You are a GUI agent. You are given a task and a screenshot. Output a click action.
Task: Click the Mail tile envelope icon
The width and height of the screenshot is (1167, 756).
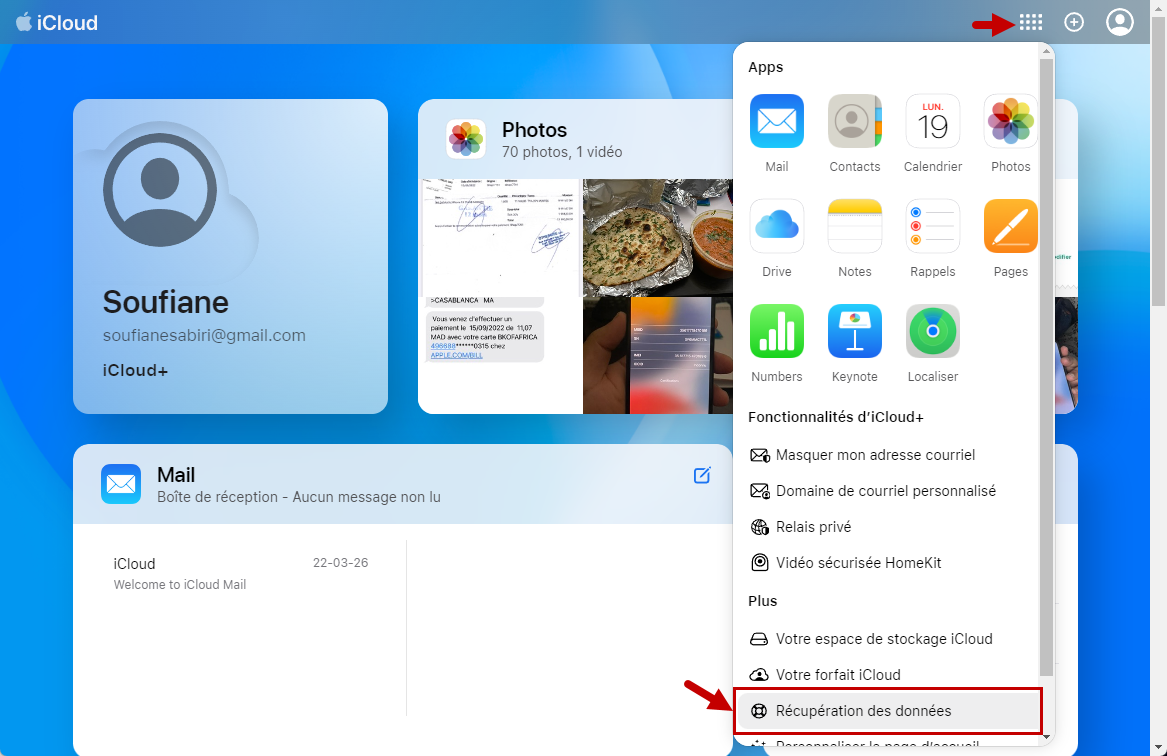(x=121, y=484)
